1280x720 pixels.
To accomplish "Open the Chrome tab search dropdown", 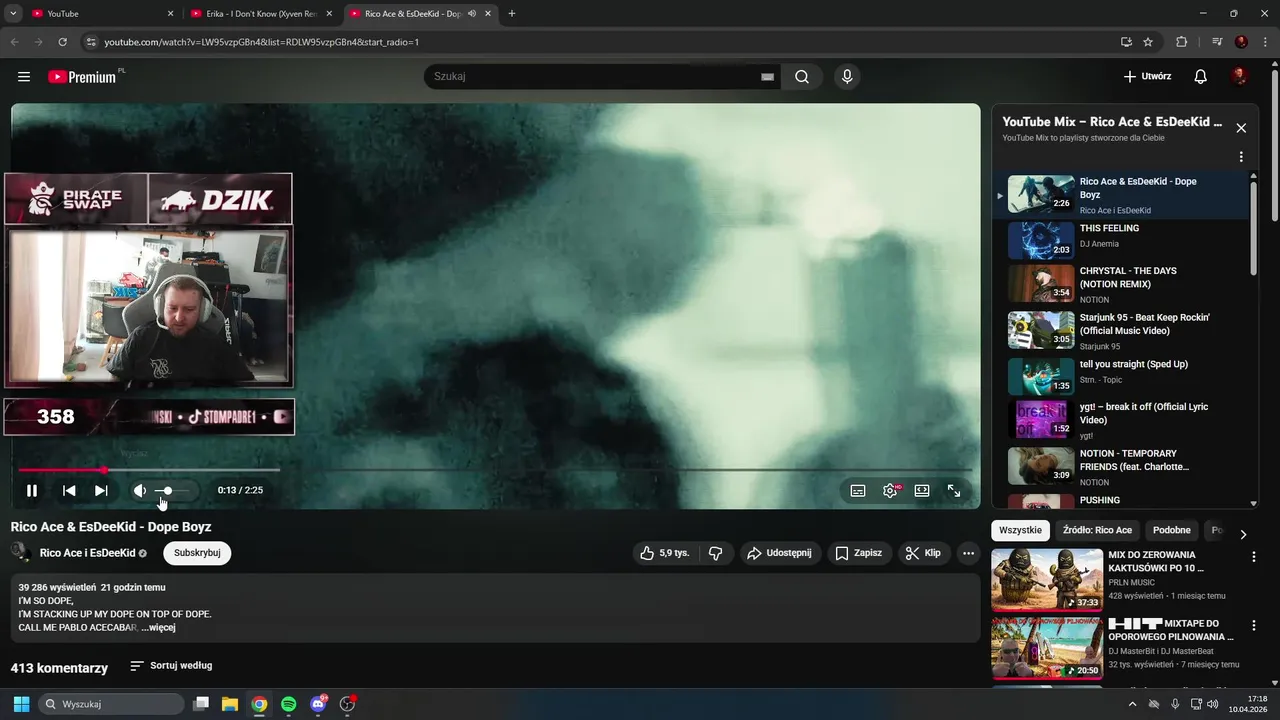I will [13, 14].
